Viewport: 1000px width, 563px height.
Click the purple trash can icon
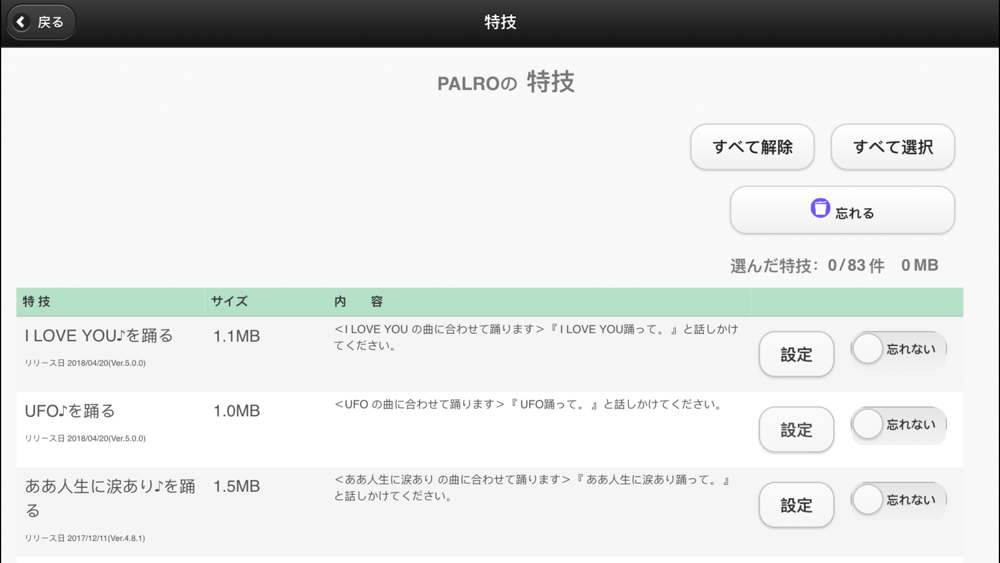[820, 208]
